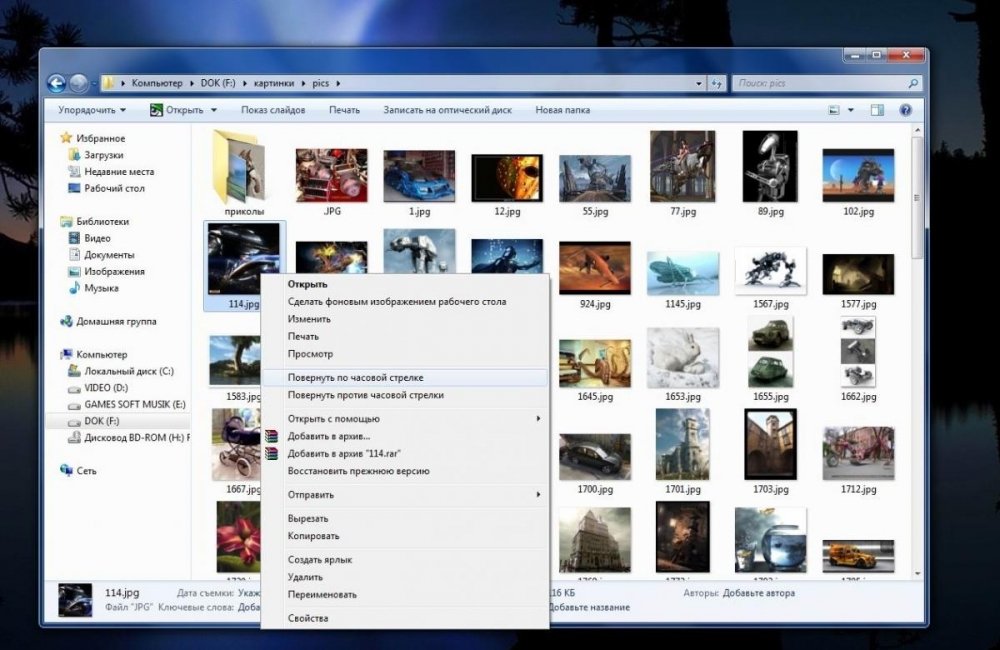Click the Help question mark icon
The image size is (1000, 650).
point(906,110)
